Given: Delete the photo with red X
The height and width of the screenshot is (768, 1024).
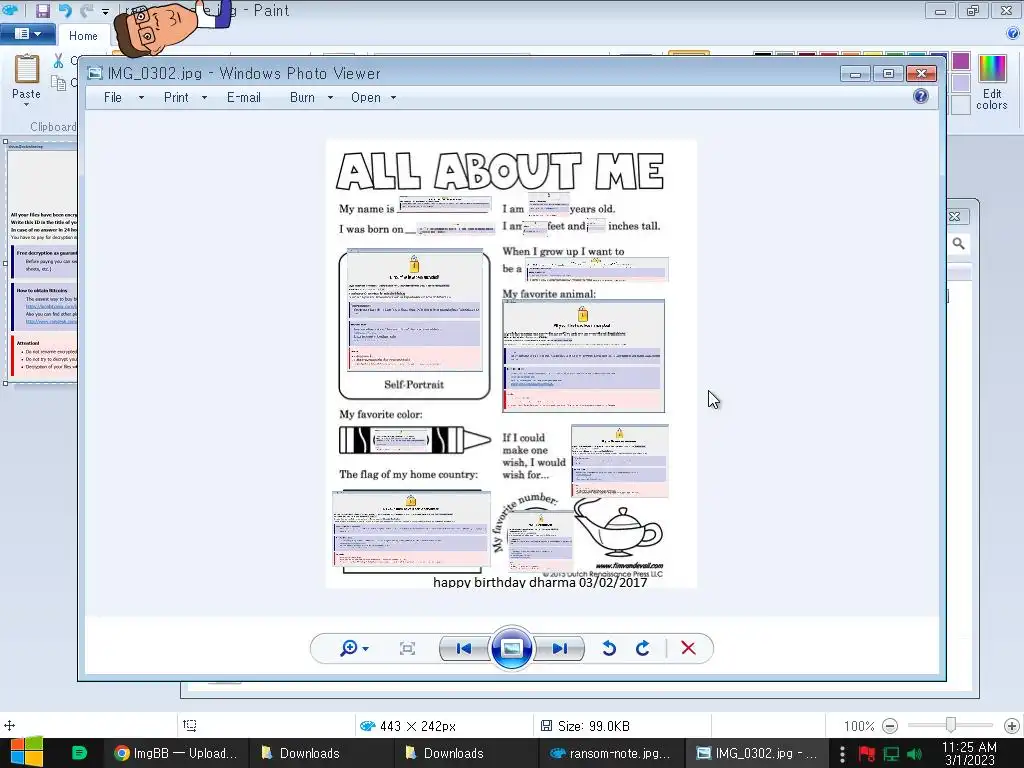Looking at the screenshot, I should [x=688, y=648].
